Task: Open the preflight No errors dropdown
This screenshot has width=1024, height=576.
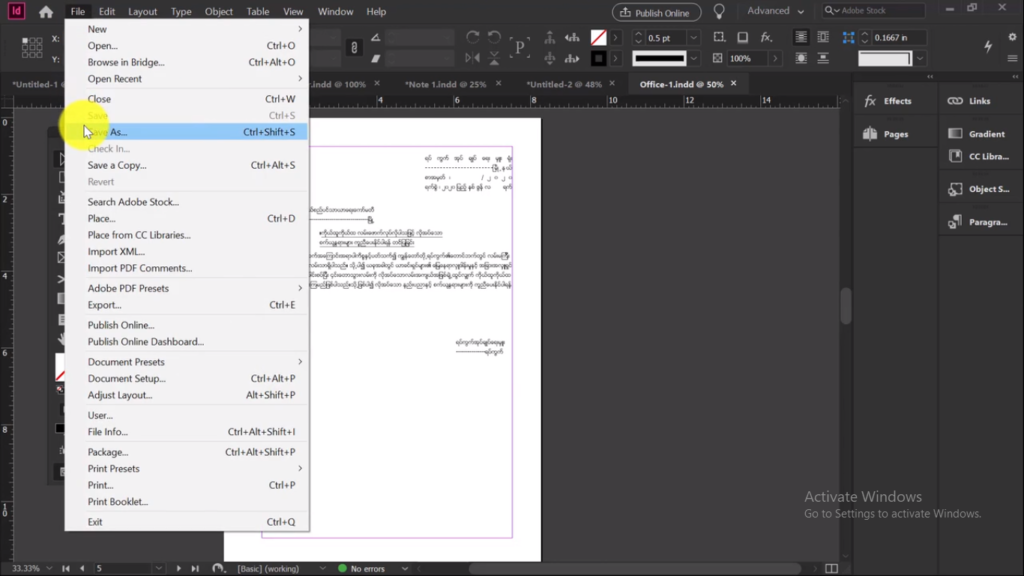Action: (x=405, y=569)
